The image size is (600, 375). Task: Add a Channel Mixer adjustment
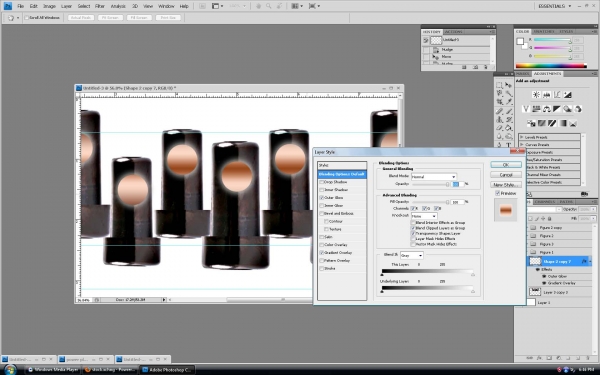click(577, 109)
